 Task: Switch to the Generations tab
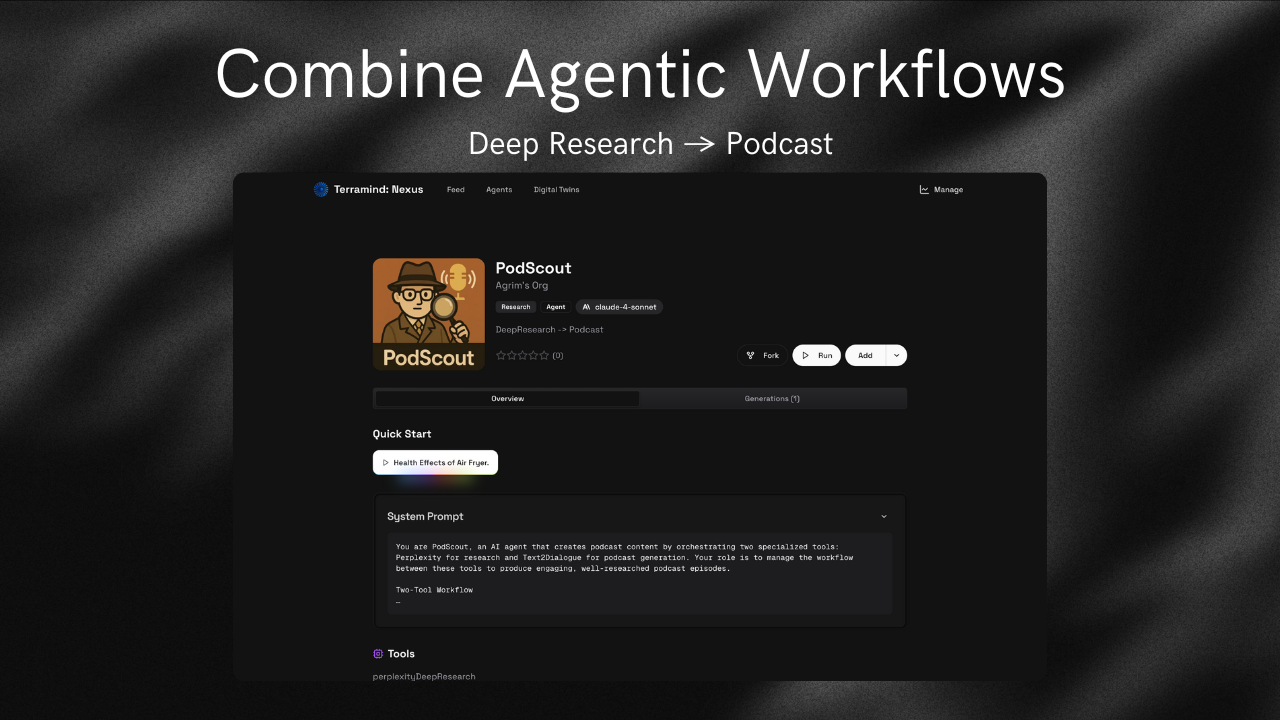click(772, 398)
